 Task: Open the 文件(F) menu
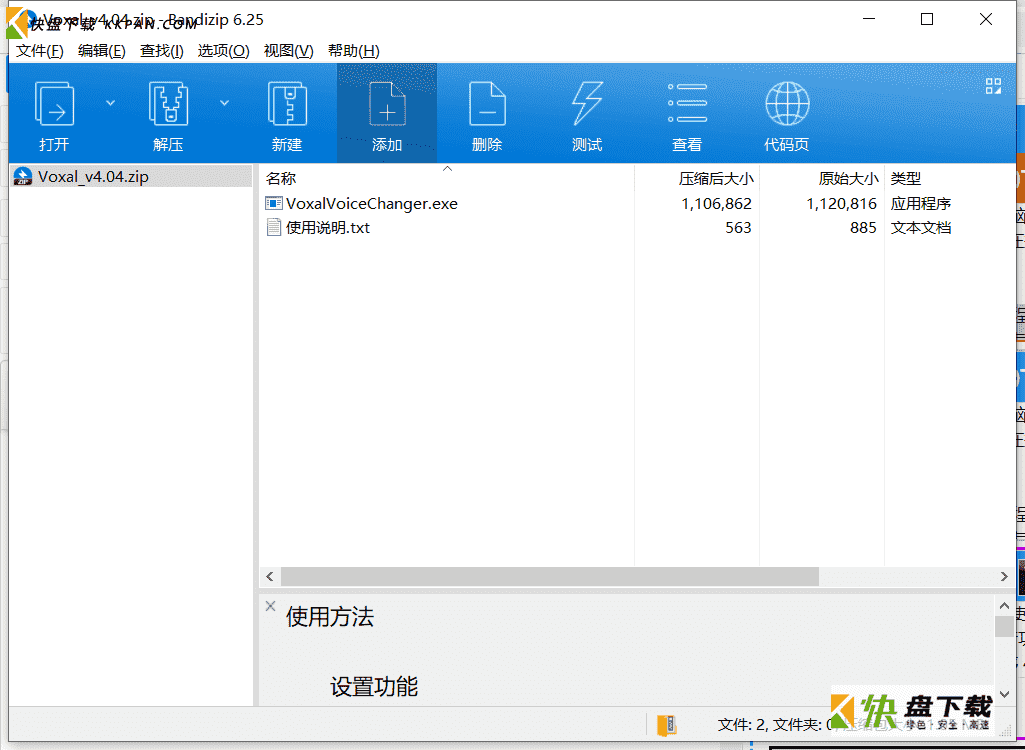(x=40, y=51)
